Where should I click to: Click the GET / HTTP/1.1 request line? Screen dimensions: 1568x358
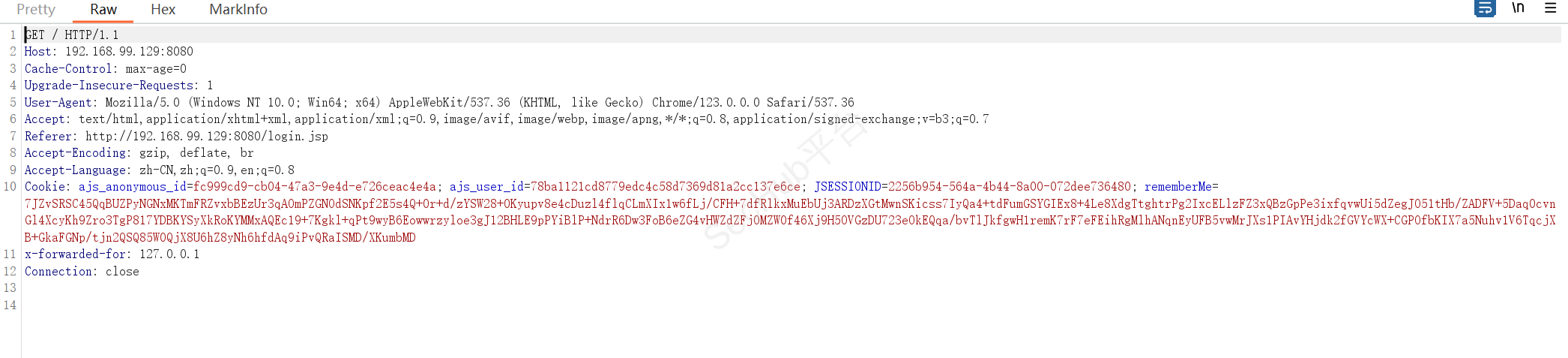[72, 35]
